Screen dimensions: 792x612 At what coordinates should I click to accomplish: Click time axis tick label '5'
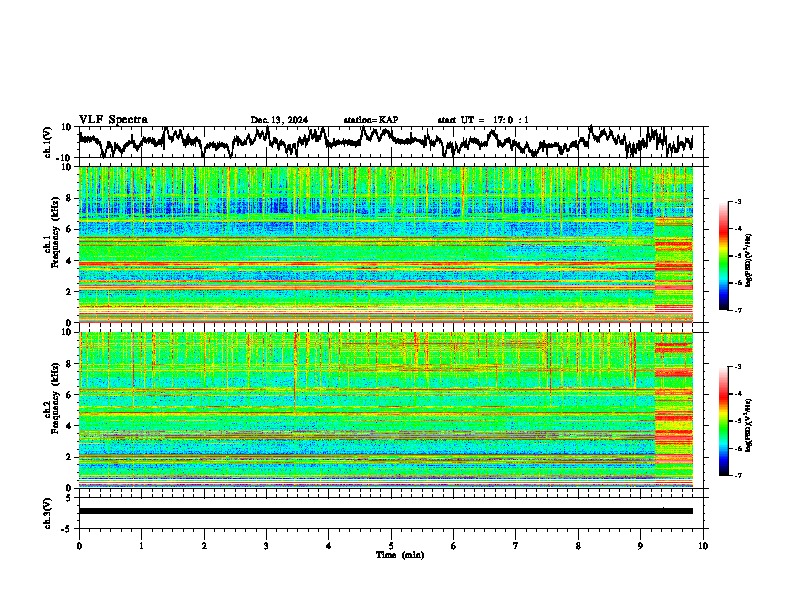tap(391, 546)
